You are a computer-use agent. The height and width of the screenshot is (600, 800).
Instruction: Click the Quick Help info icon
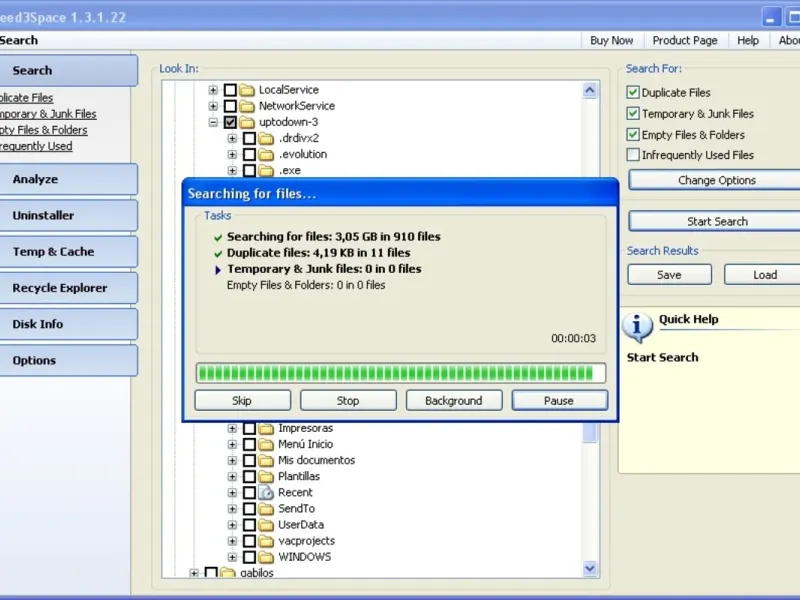coord(637,326)
